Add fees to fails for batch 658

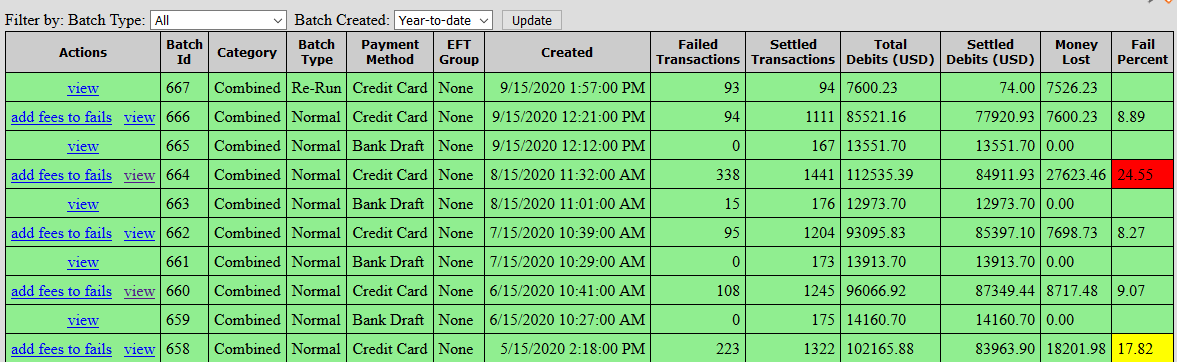point(62,348)
